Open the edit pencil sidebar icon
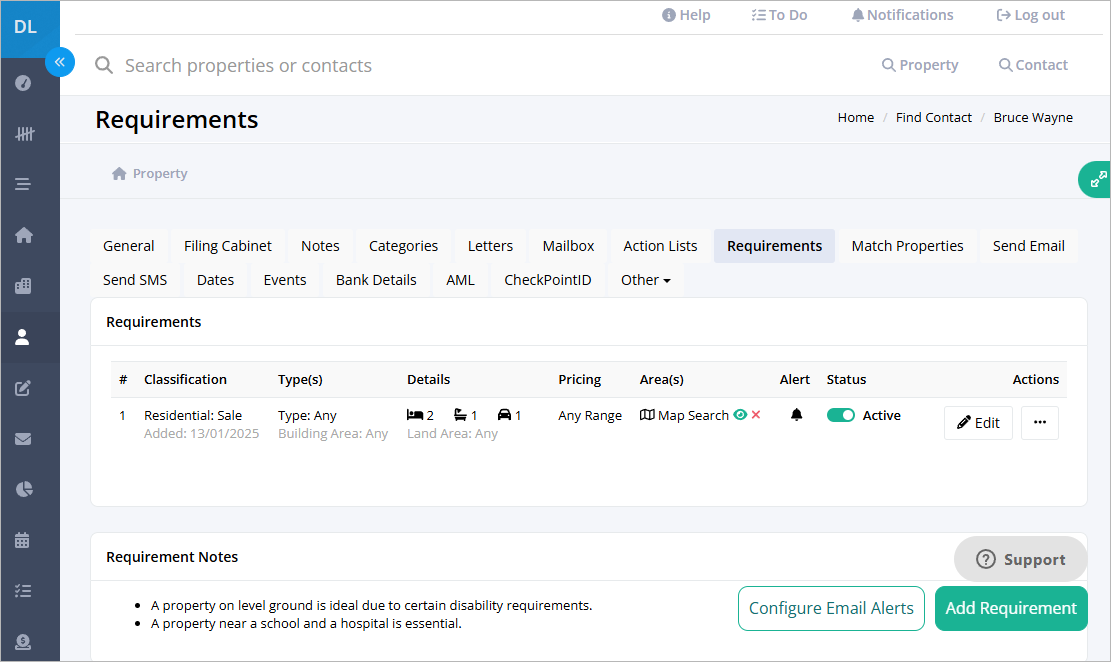This screenshot has width=1111, height=662. 23,388
